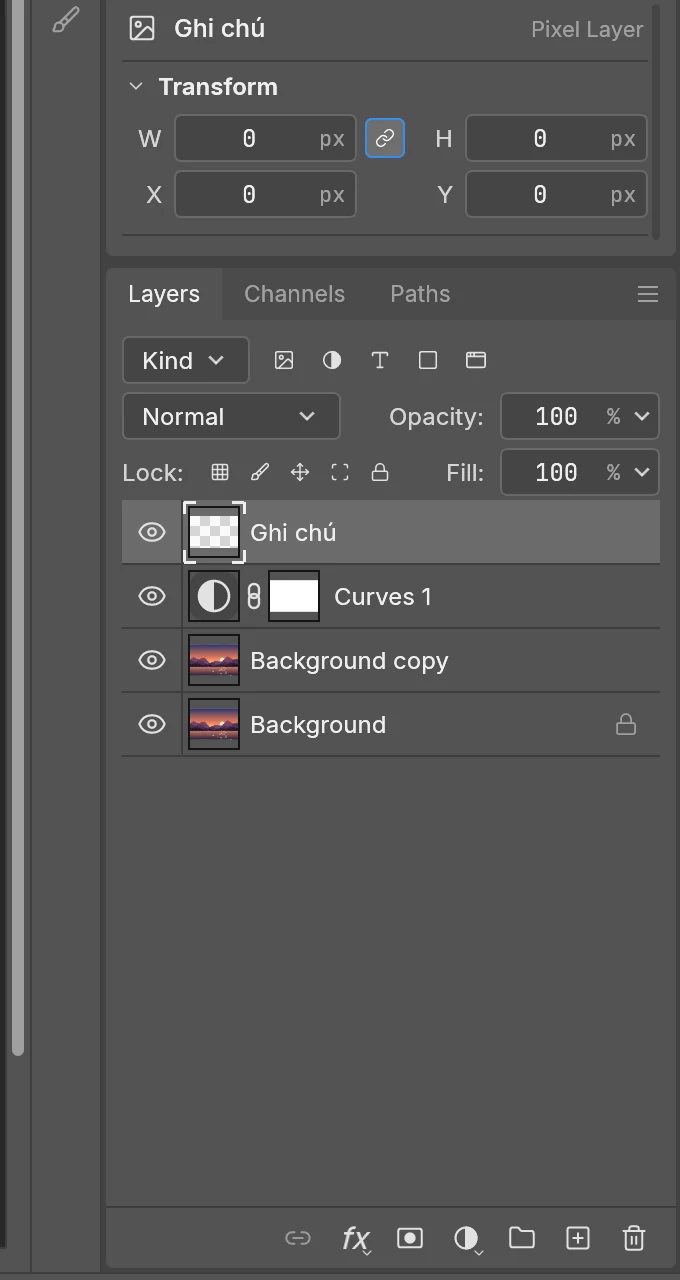
Task: Create a new layer
Action: click(x=578, y=1238)
